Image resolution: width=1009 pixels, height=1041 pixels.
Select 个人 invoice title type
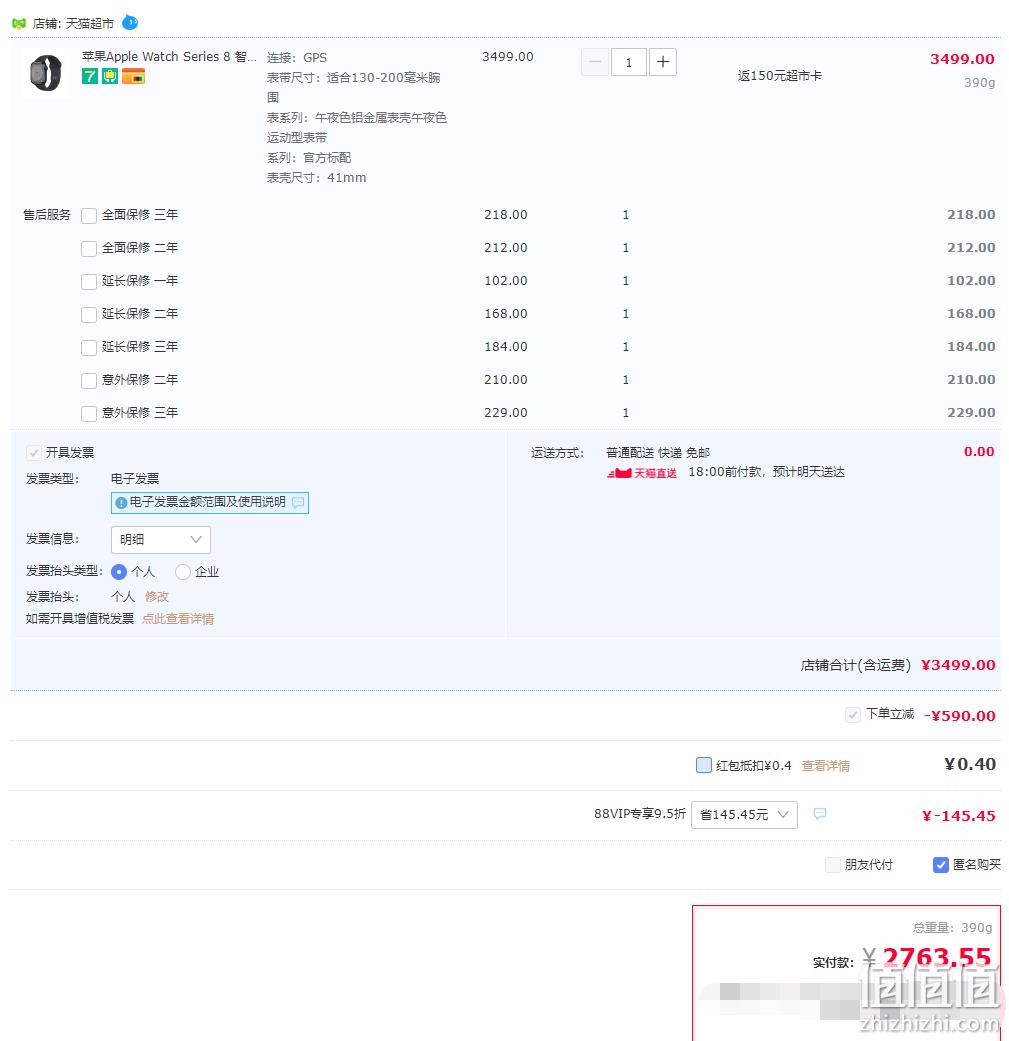pyautogui.click(x=119, y=572)
